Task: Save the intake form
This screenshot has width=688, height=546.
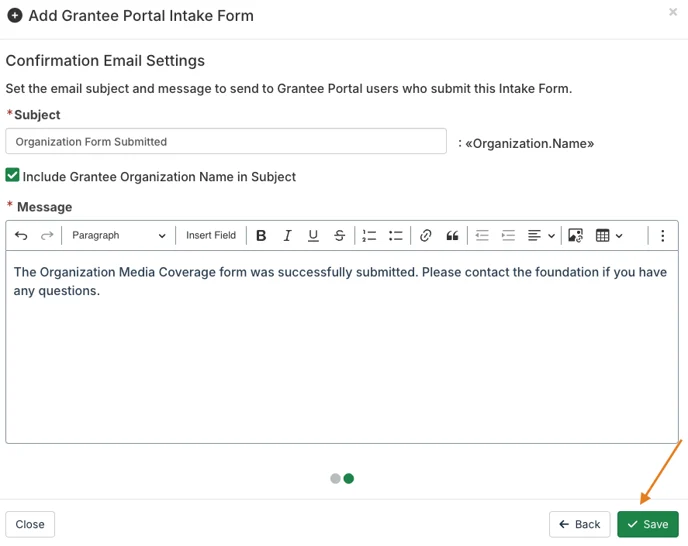Action: click(648, 524)
